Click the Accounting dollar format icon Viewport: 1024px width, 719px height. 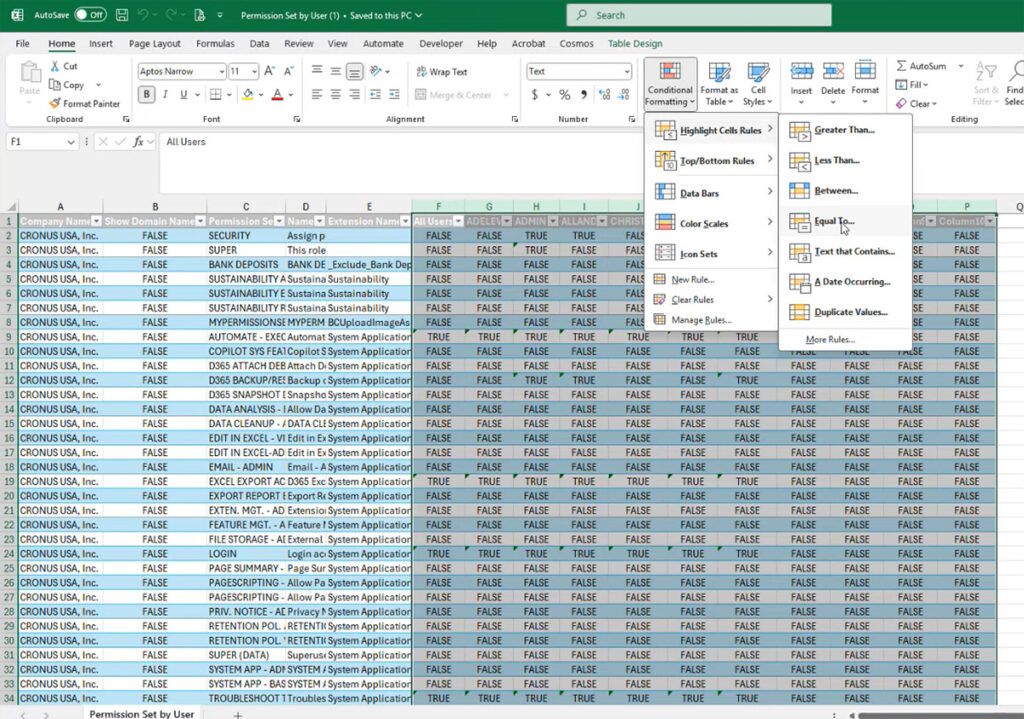535,95
